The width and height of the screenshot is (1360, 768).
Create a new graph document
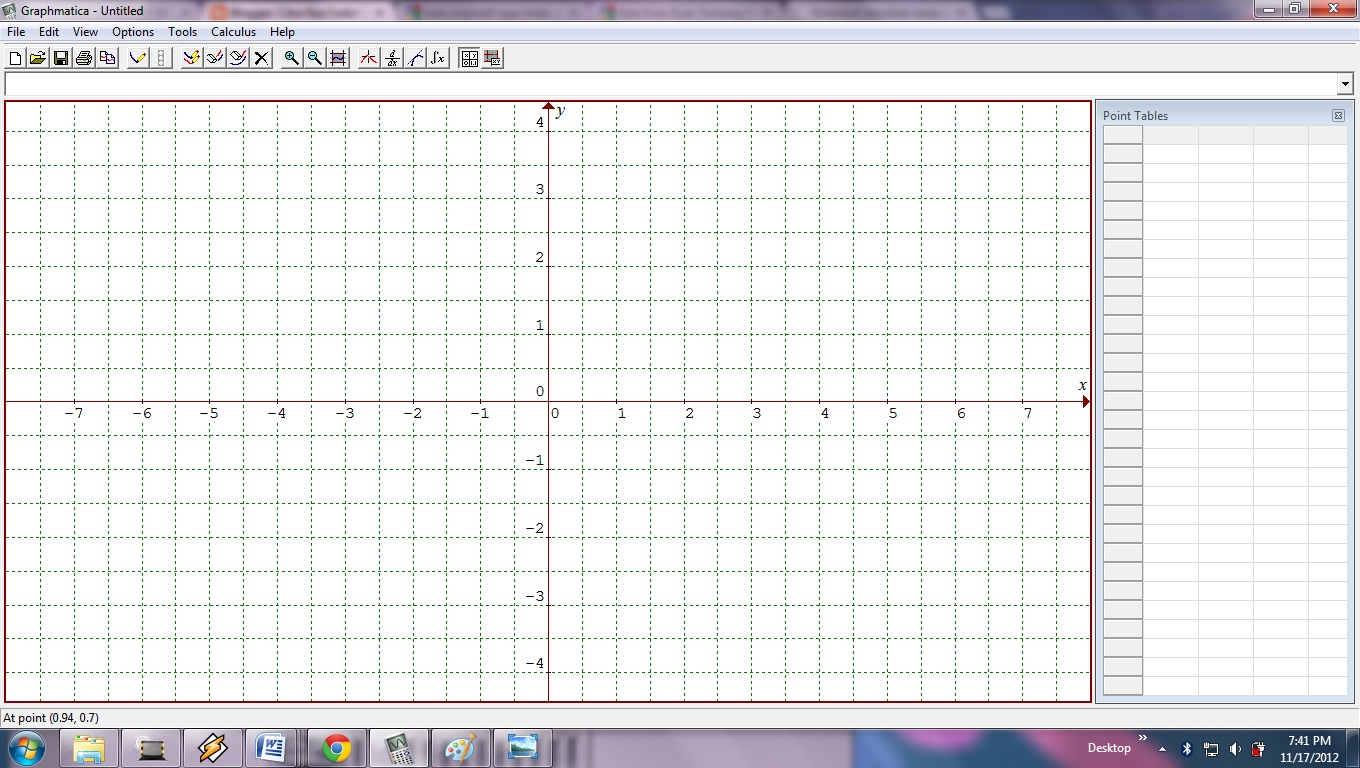click(15, 58)
